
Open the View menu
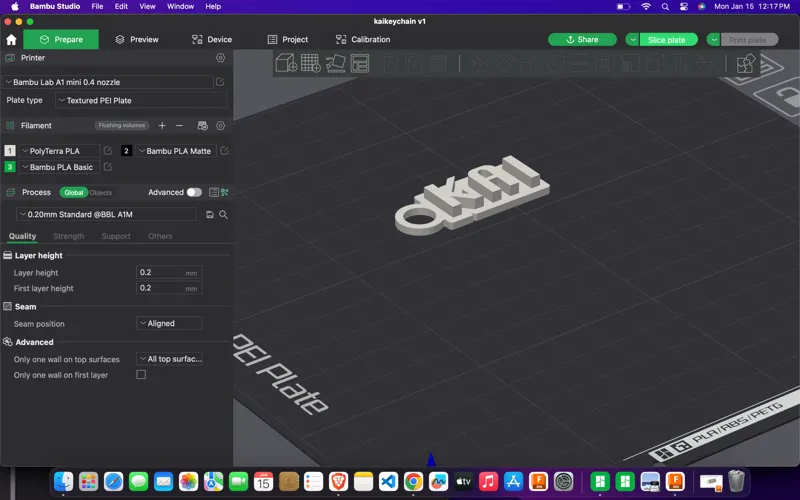(x=147, y=7)
